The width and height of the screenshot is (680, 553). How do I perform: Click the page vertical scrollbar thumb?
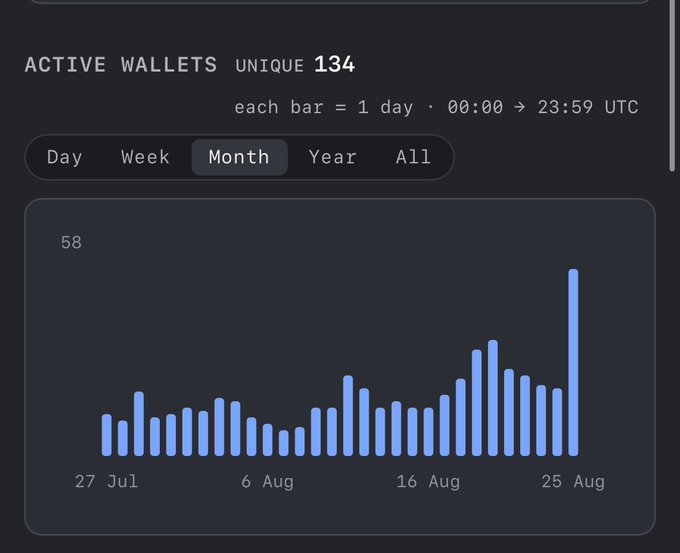(x=672, y=85)
